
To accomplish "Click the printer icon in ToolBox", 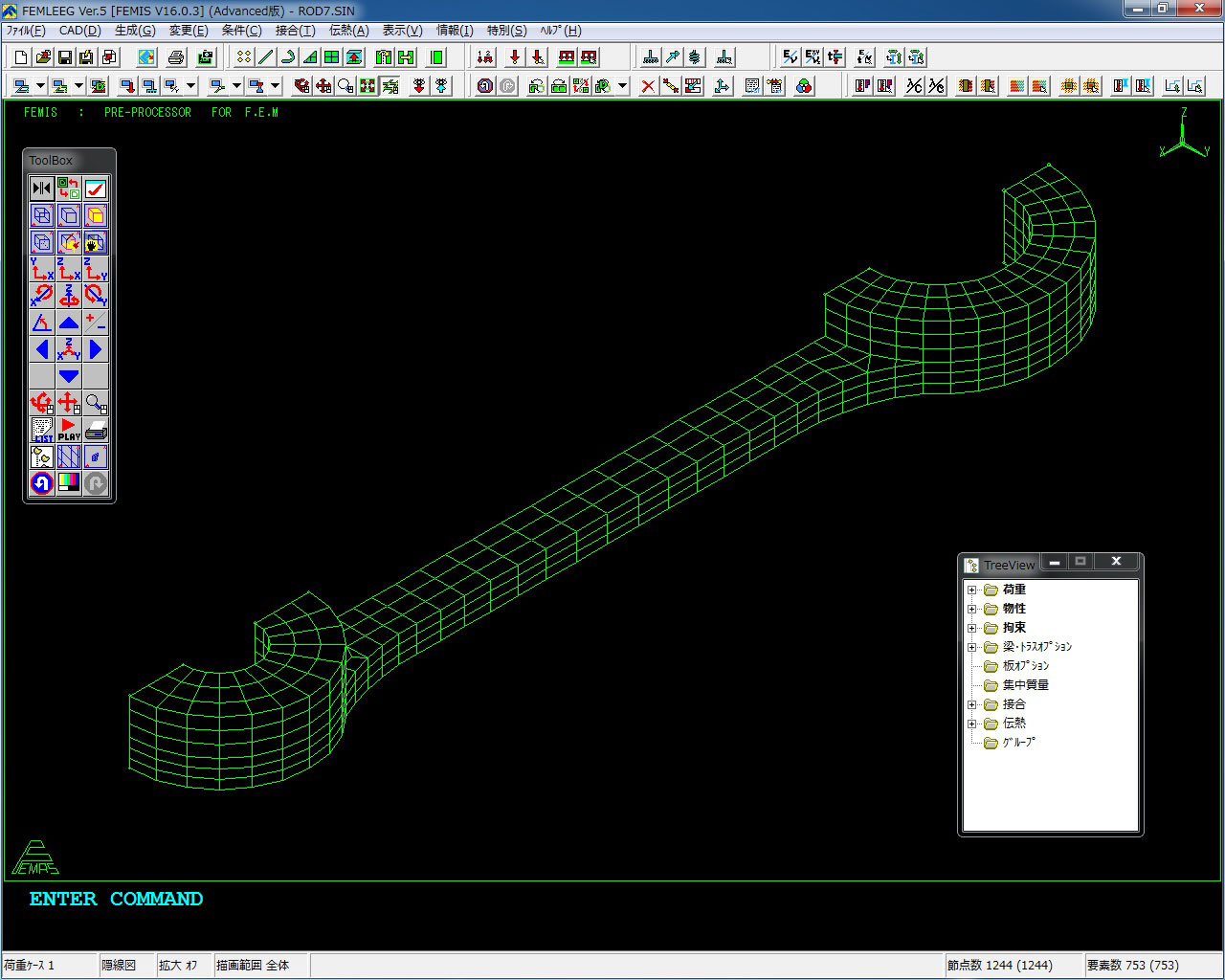I will click(96, 430).
